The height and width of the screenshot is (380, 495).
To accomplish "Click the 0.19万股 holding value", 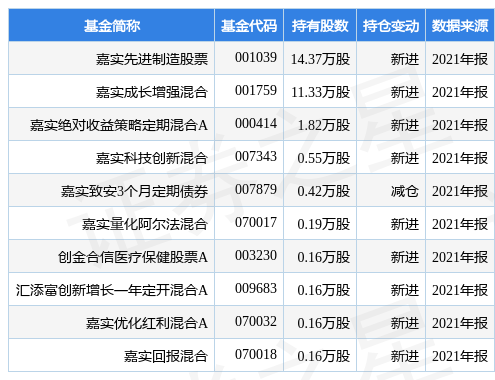I will tap(324, 224).
